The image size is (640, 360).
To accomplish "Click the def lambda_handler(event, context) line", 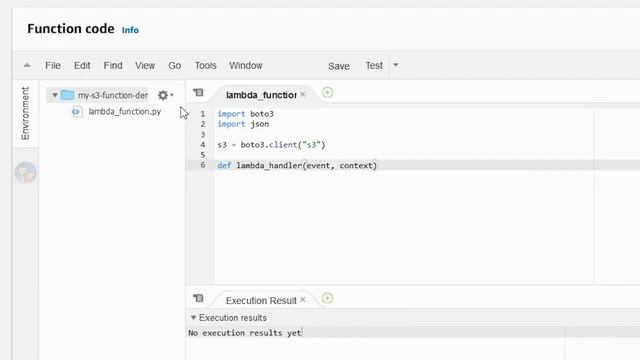I will pyautogui.click(x=297, y=165).
